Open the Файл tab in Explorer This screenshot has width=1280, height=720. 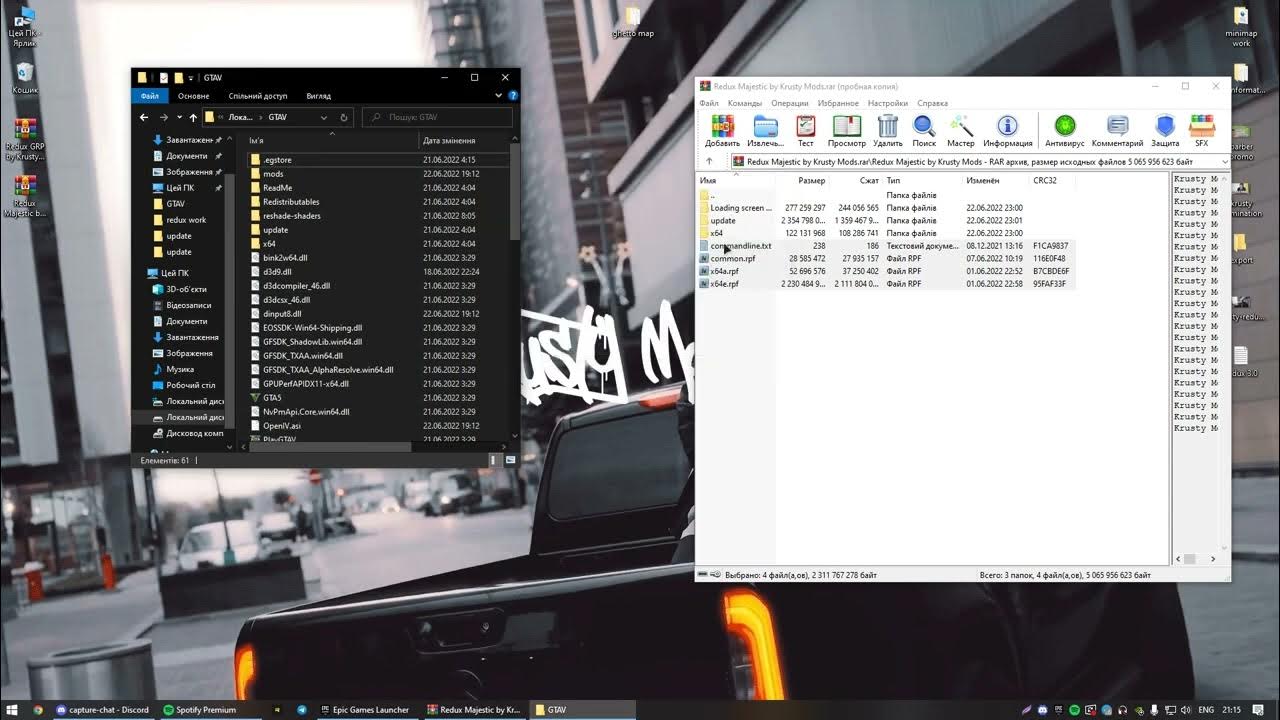coord(150,96)
